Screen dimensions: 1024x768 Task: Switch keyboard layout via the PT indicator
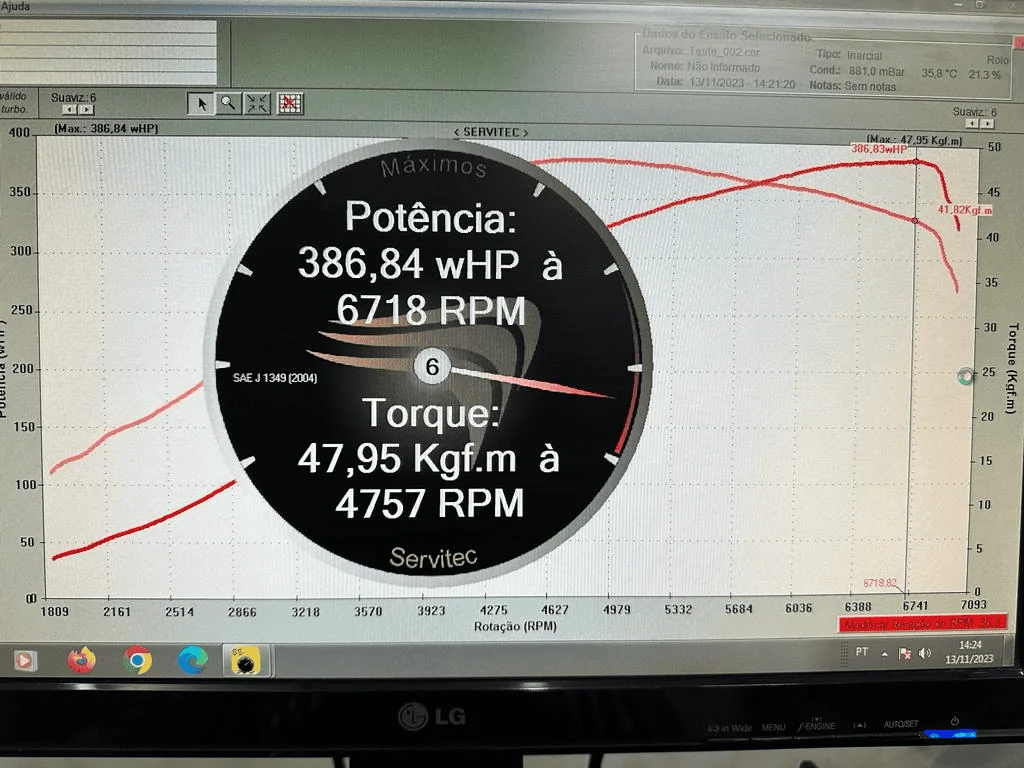pyautogui.click(x=860, y=652)
